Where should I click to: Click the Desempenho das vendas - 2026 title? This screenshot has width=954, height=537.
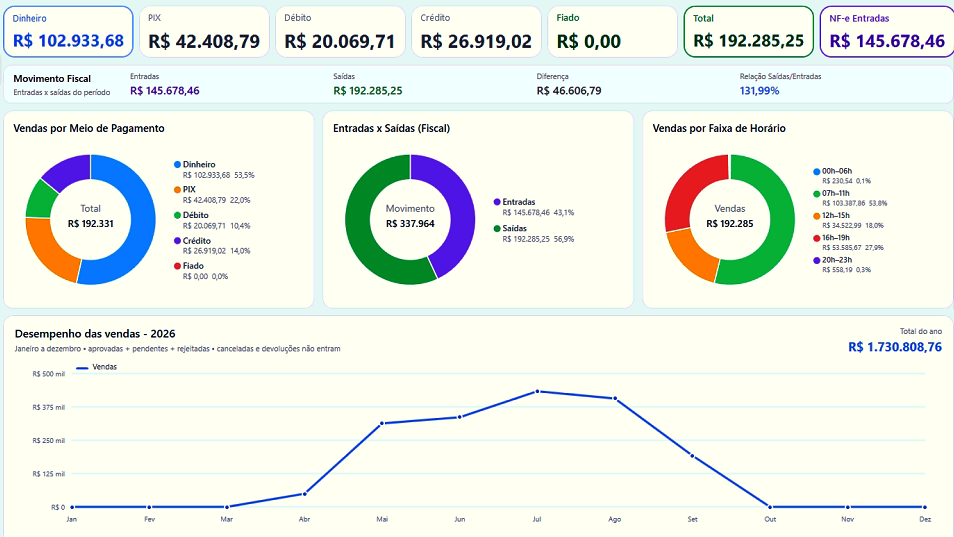pyautogui.click(x=95, y=334)
